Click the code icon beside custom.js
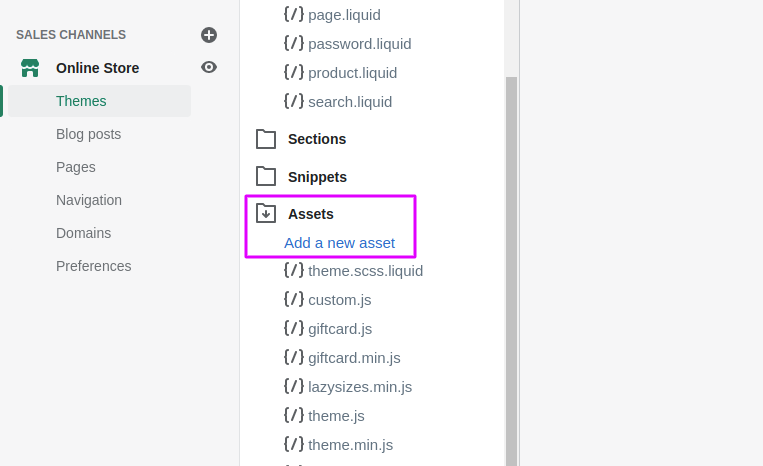This screenshot has height=466, width=763. [294, 299]
